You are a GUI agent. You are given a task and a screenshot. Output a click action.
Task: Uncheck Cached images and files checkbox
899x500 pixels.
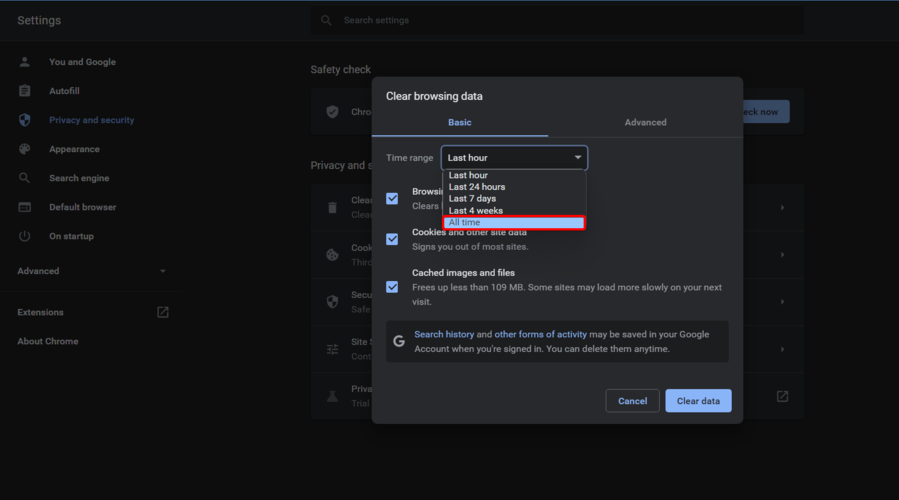tap(392, 287)
